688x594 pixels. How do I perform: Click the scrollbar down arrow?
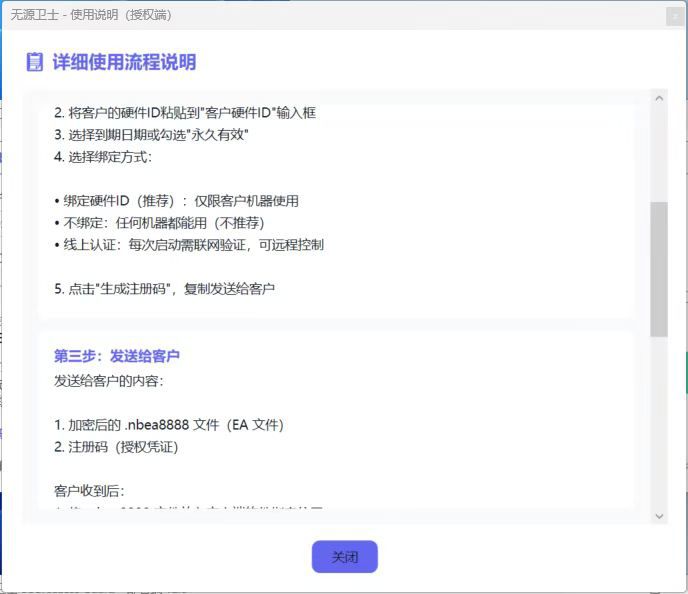(x=659, y=516)
